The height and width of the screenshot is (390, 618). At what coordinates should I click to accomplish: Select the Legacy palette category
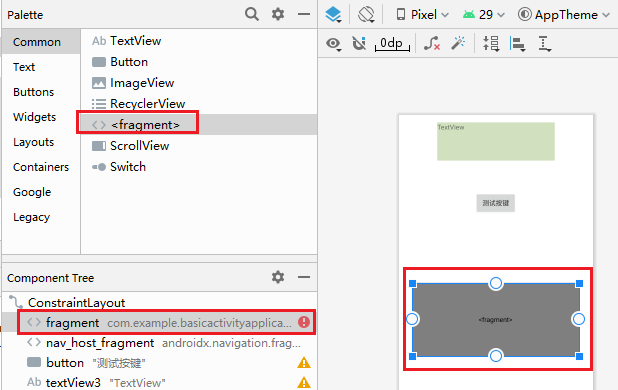(x=32, y=217)
